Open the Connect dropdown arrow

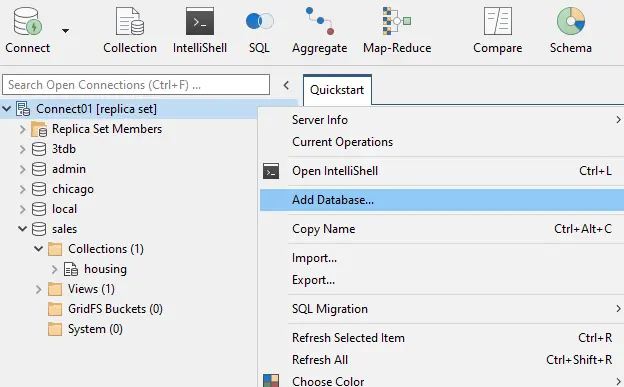pyautogui.click(x=65, y=31)
